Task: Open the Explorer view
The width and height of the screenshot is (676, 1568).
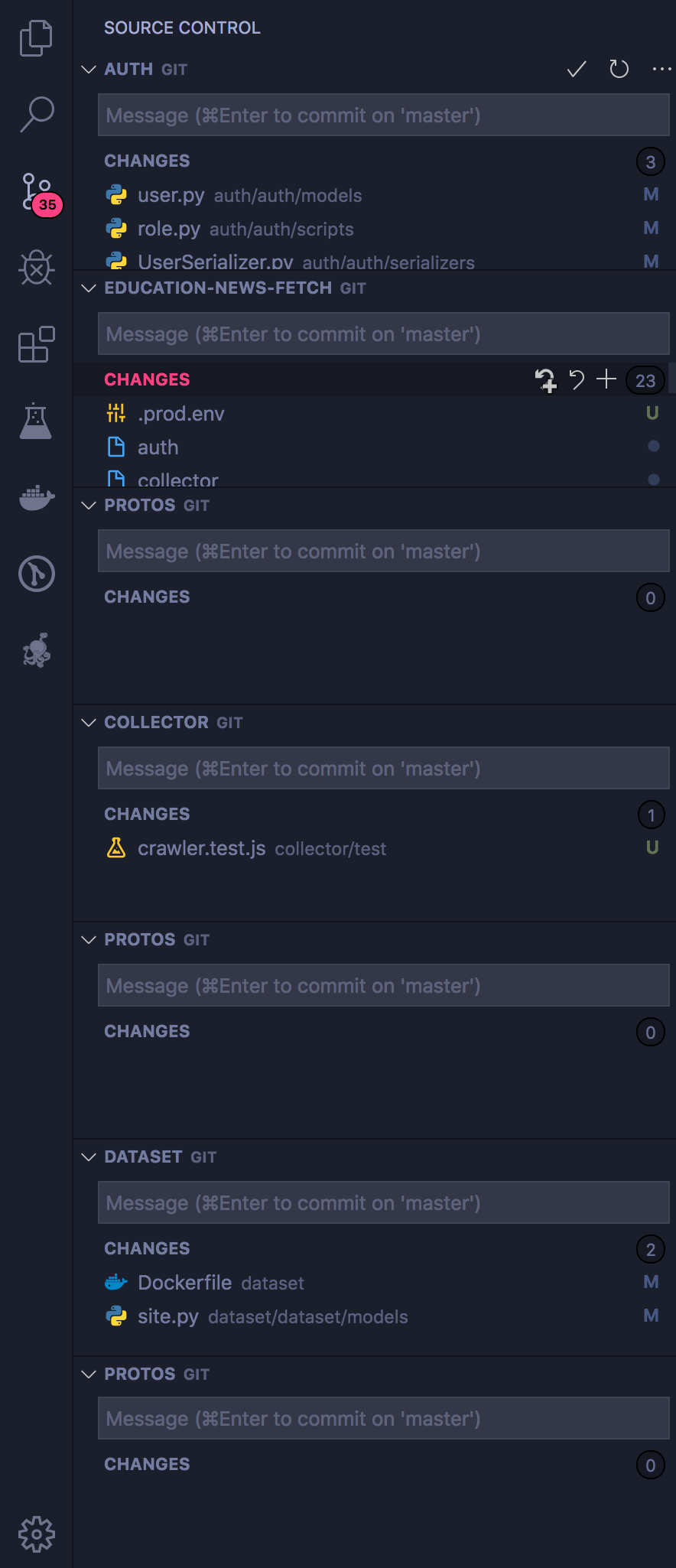Action: [36, 37]
